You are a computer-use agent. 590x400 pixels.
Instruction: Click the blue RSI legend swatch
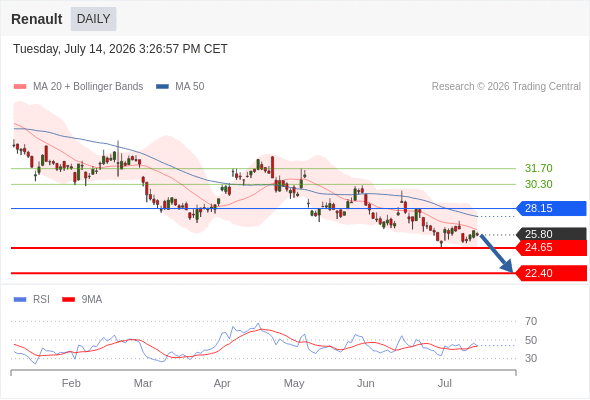[20, 300]
